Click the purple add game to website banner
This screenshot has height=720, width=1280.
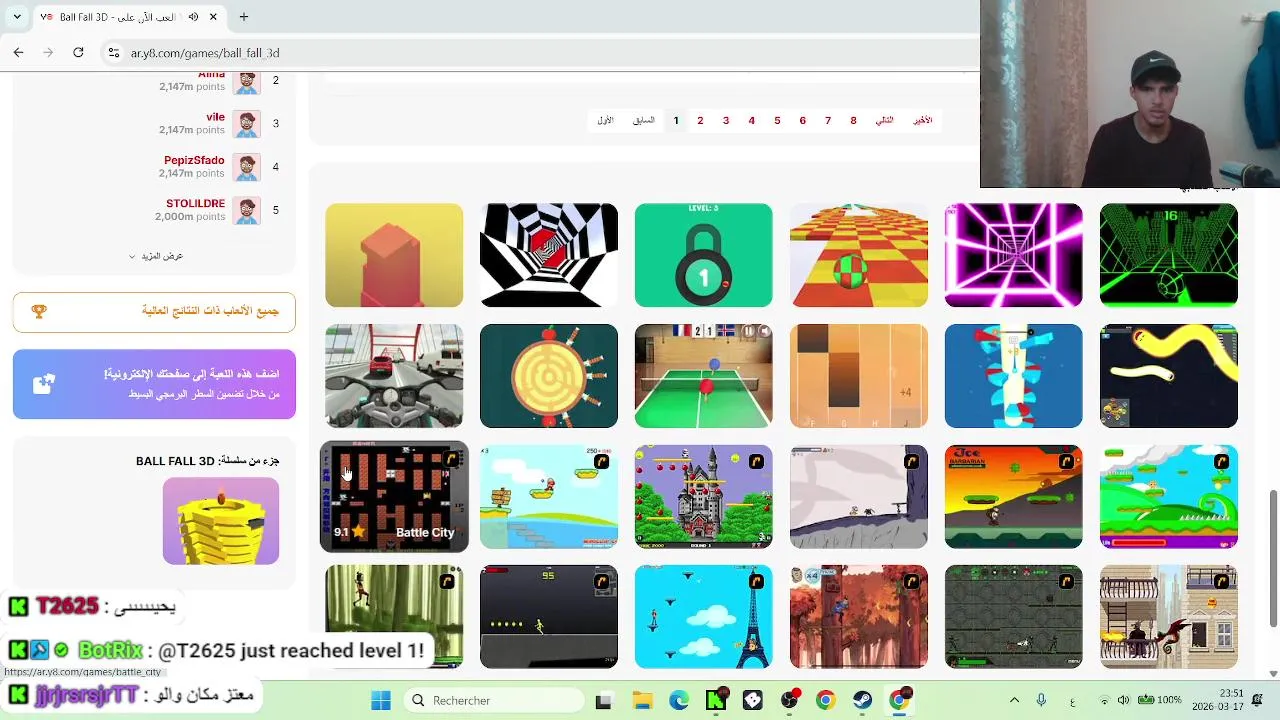[x=154, y=384]
